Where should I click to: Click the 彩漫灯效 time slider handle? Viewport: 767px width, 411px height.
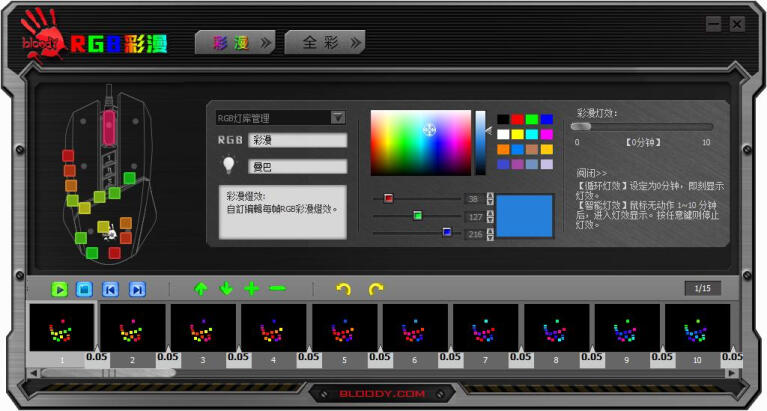tap(581, 127)
